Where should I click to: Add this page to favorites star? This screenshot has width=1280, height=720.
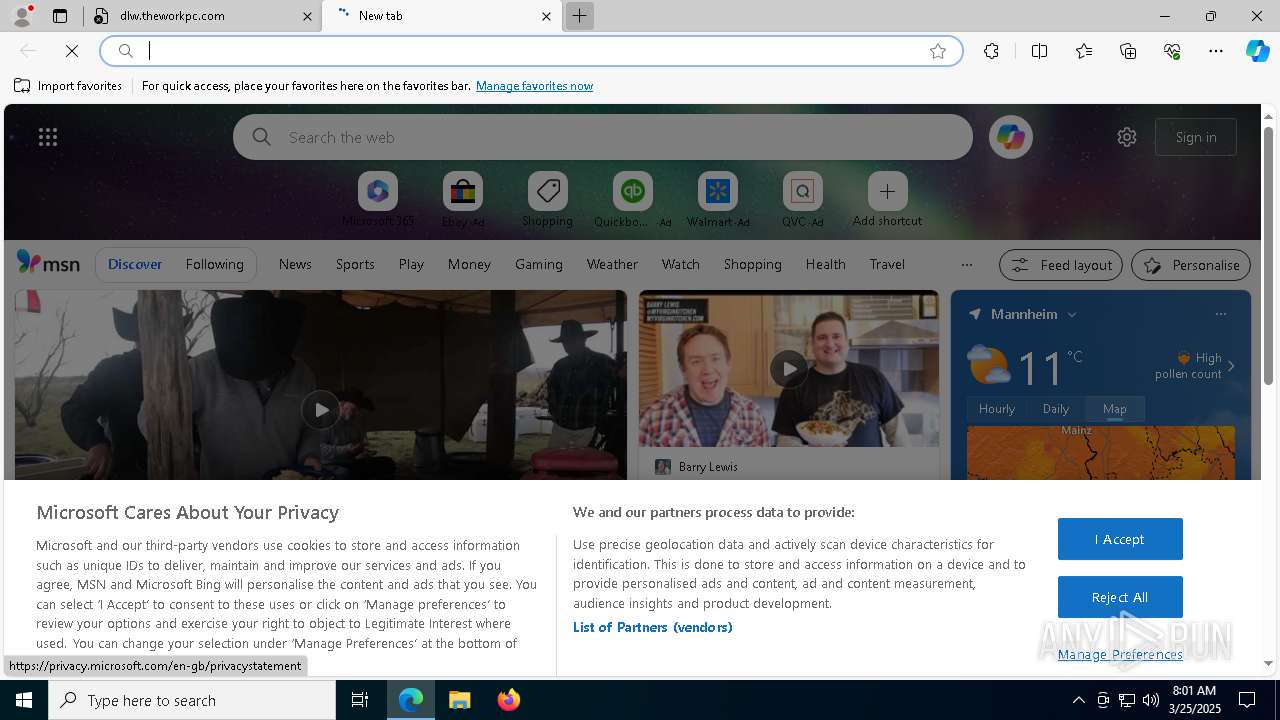pos(938,51)
